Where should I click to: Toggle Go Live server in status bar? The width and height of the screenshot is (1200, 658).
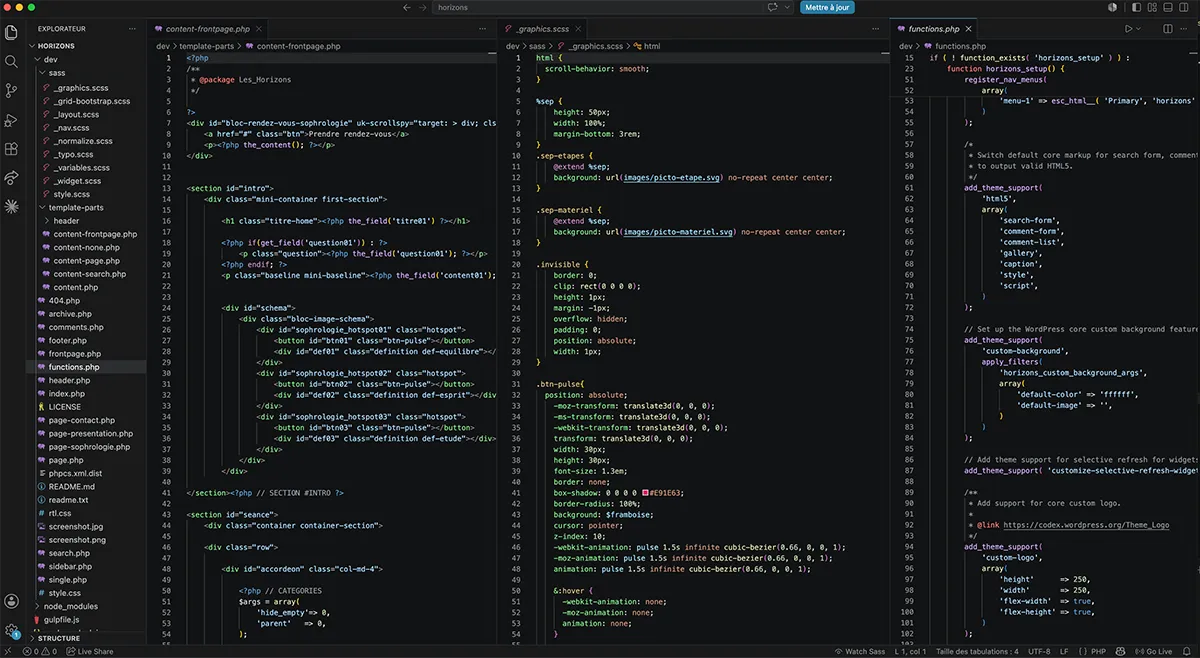coord(1154,651)
